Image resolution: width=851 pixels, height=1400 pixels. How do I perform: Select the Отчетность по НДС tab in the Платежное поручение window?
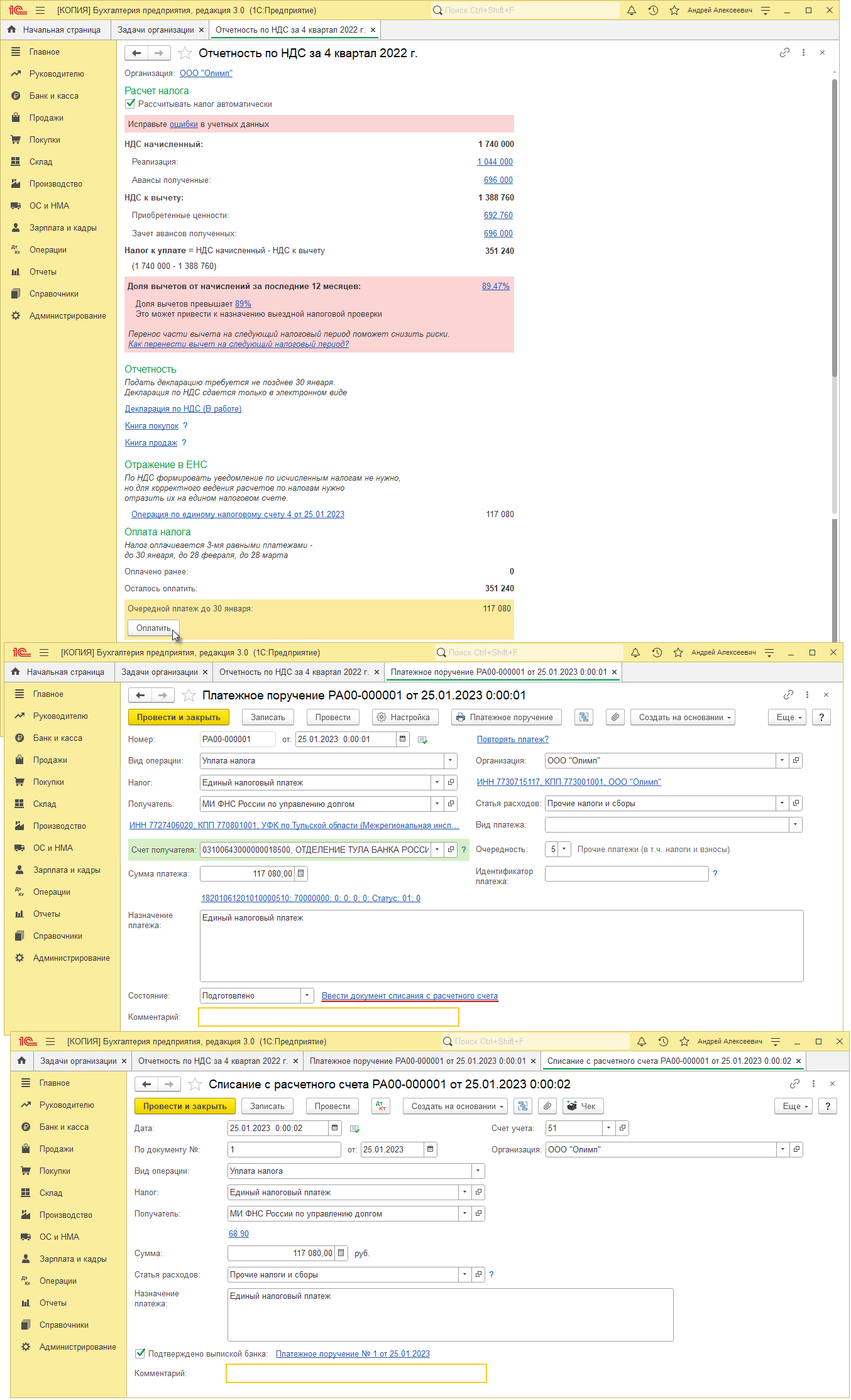click(294, 672)
